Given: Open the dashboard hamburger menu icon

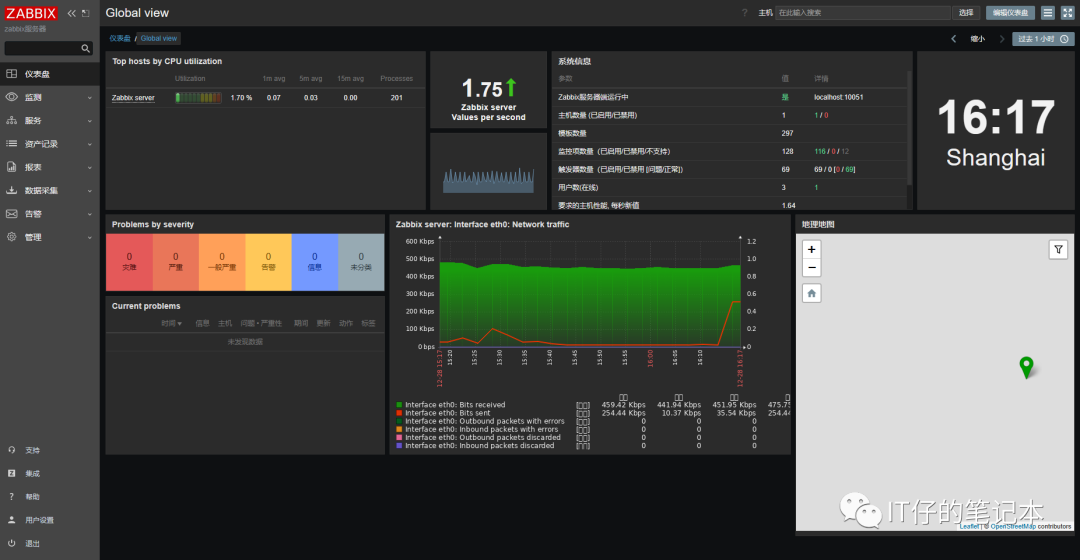Looking at the screenshot, I should point(1048,12).
